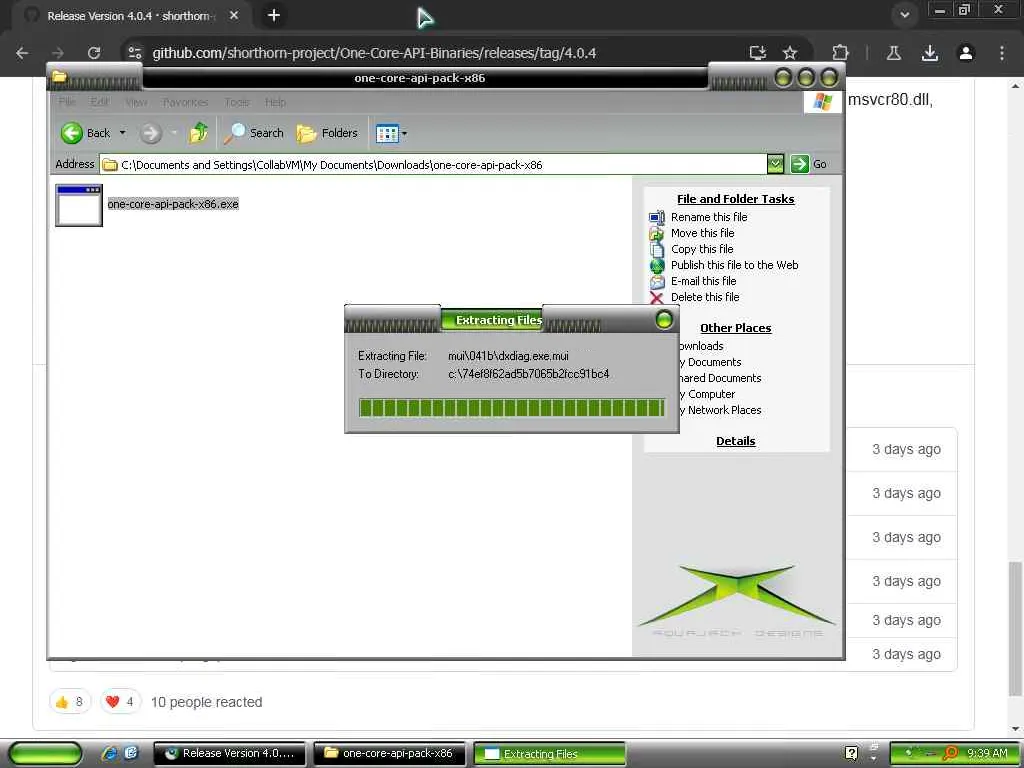Switch to Extracting Files taskbar button
This screenshot has width=1024, height=768.
[549, 754]
